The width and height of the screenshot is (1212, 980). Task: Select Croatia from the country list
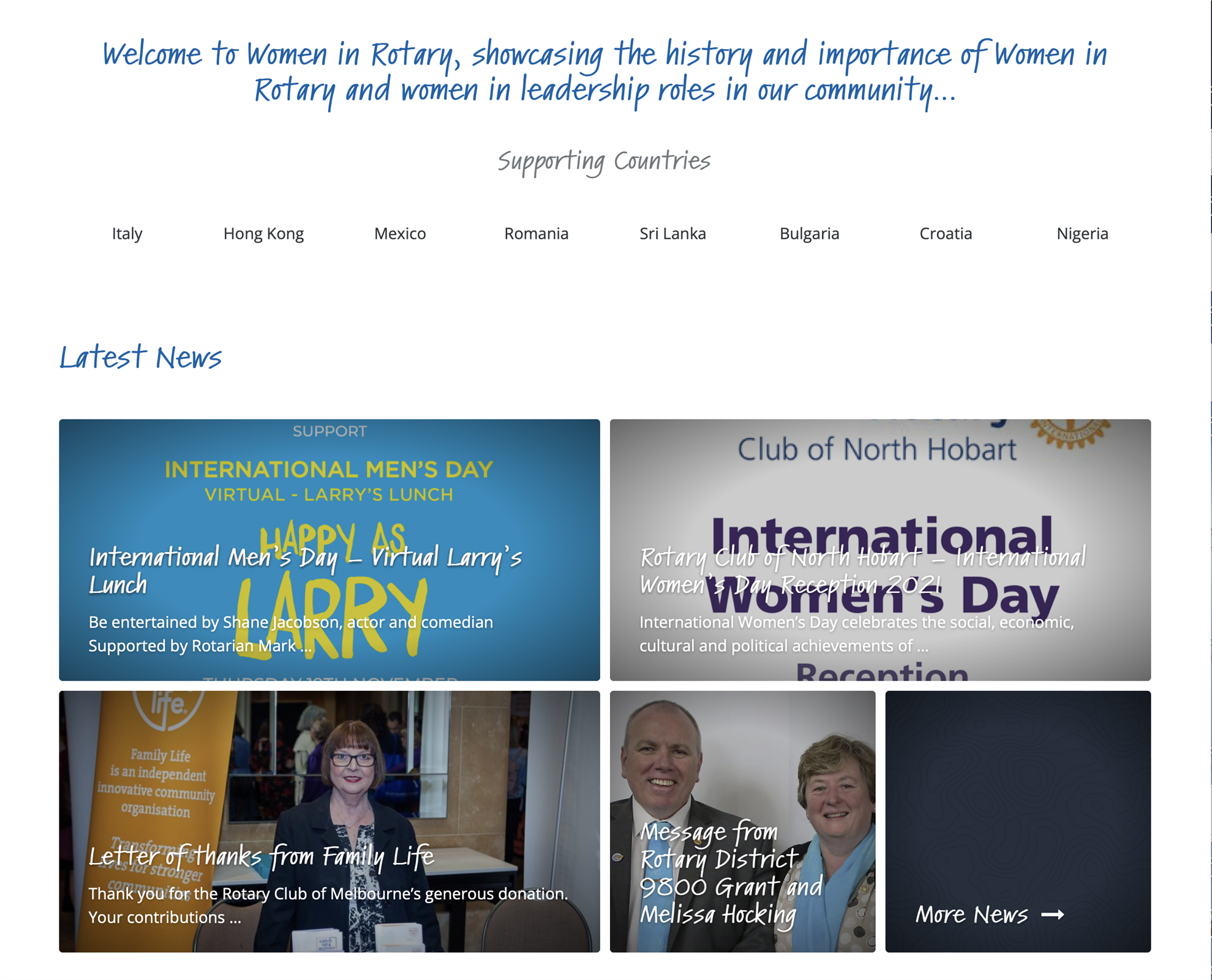pyautogui.click(x=946, y=233)
